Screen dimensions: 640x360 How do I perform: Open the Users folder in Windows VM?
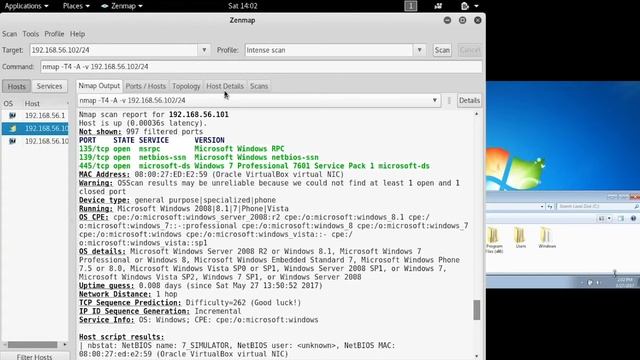520,238
